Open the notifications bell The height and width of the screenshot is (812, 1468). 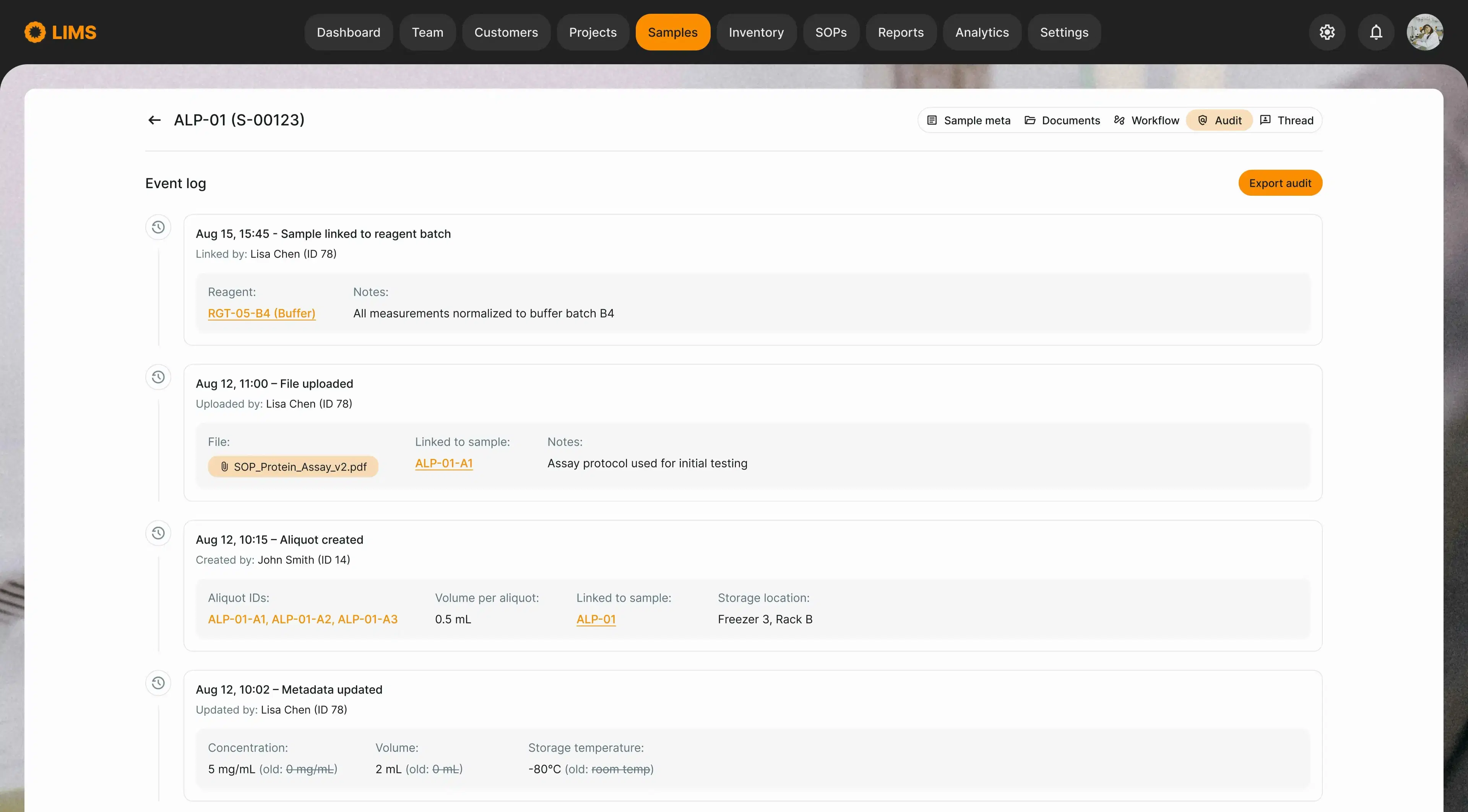(x=1376, y=32)
